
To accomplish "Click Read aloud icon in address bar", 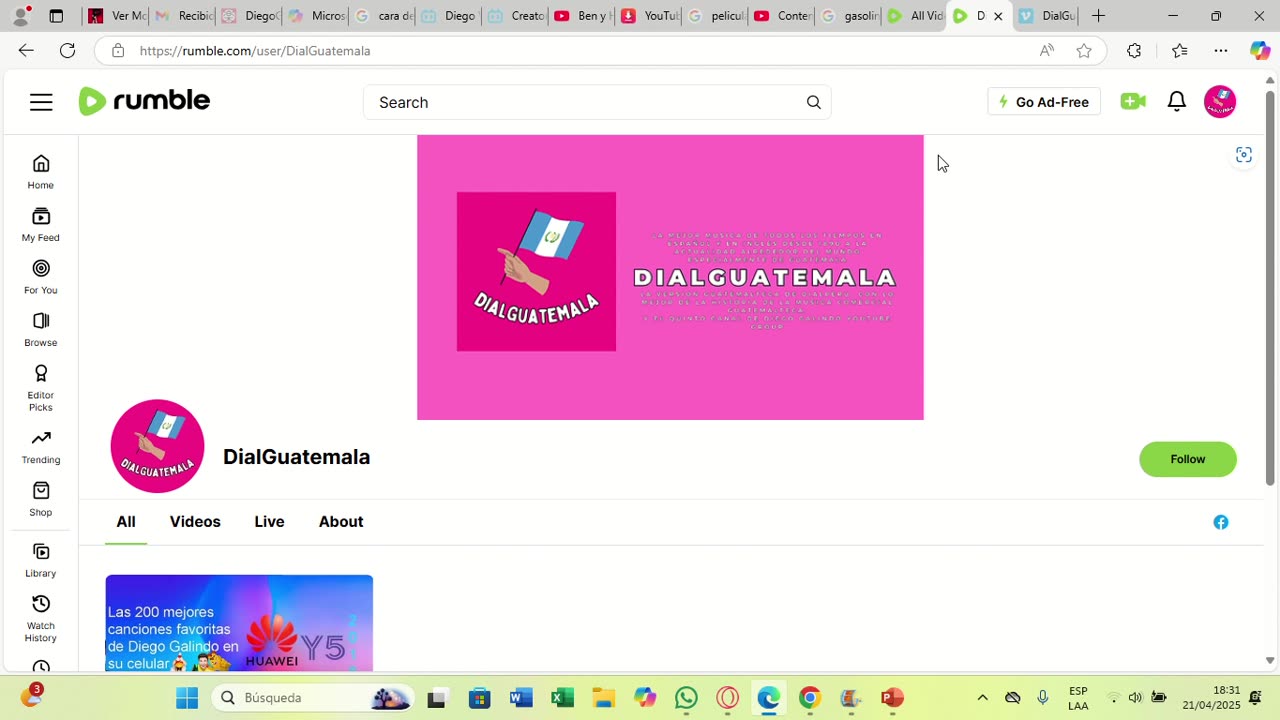I will coord(1047,50).
